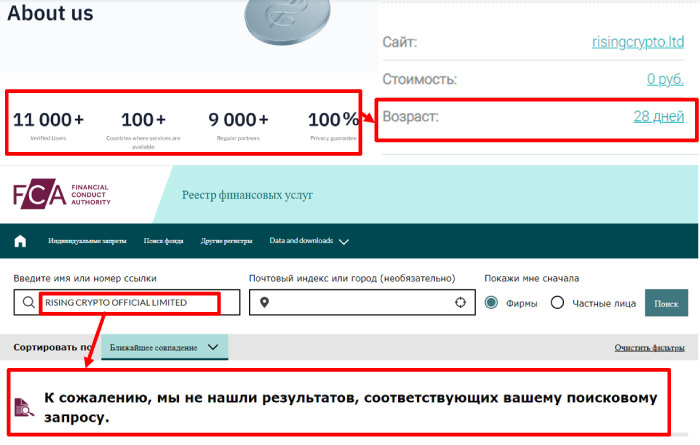Screen dimensions: 700x445
Task: Click the Стоимость: label
Action: (x=420, y=79)
